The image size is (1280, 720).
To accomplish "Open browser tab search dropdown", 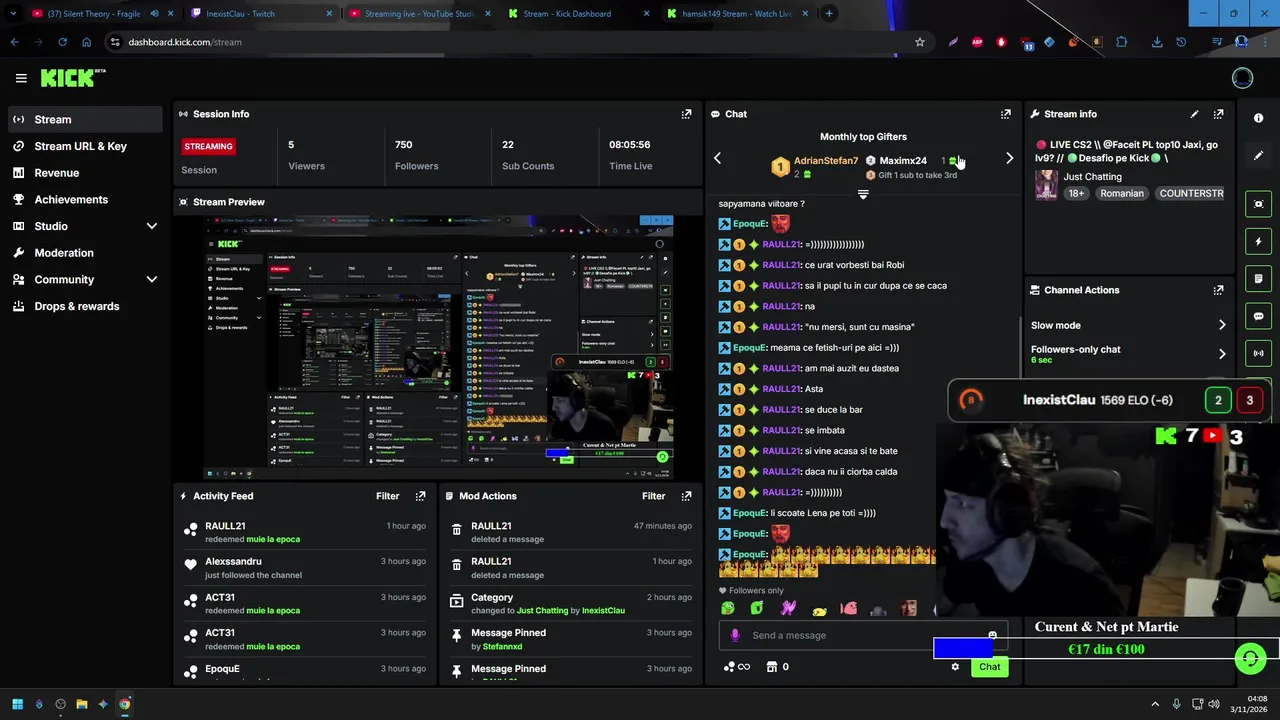I will [x=13, y=14].
